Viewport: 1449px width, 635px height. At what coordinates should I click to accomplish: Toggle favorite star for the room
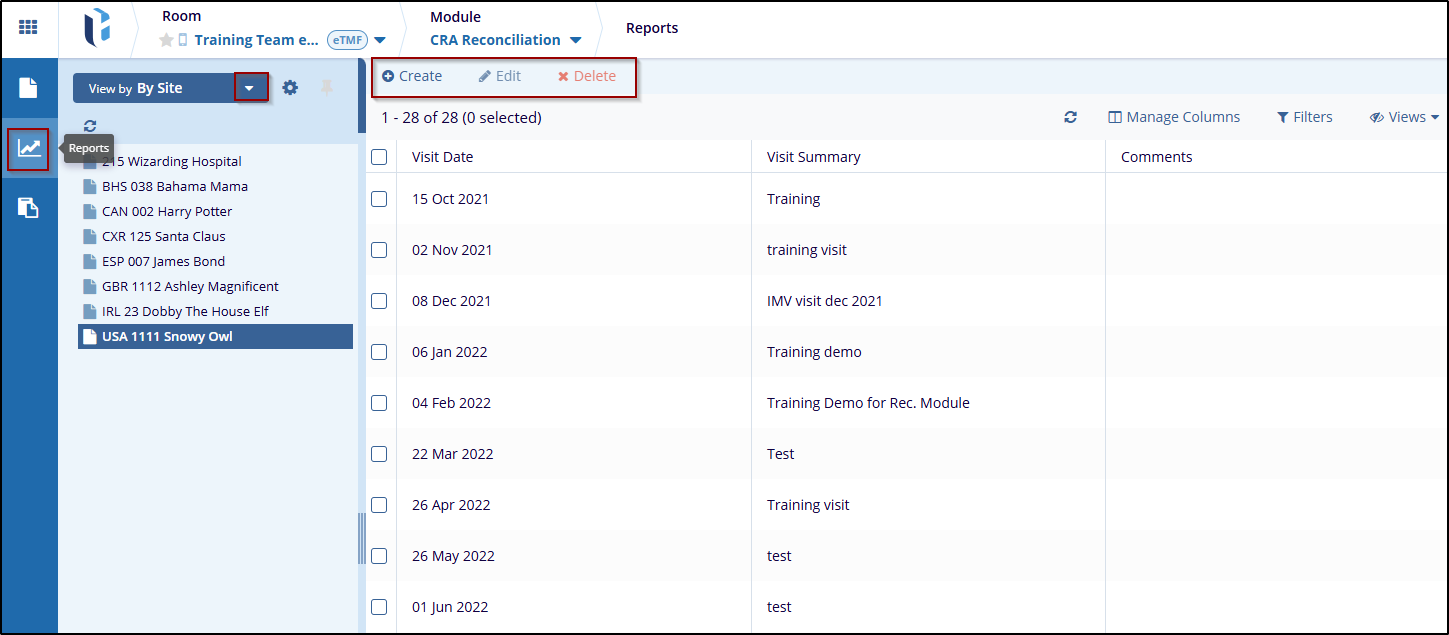pos(166,40)
